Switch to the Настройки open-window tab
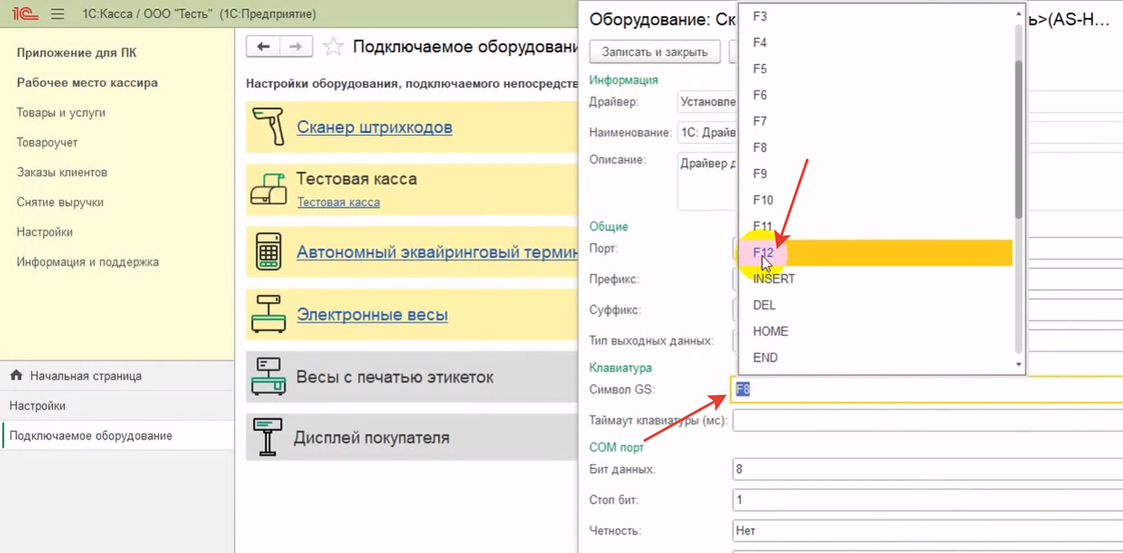 click(x=117, y=406)
